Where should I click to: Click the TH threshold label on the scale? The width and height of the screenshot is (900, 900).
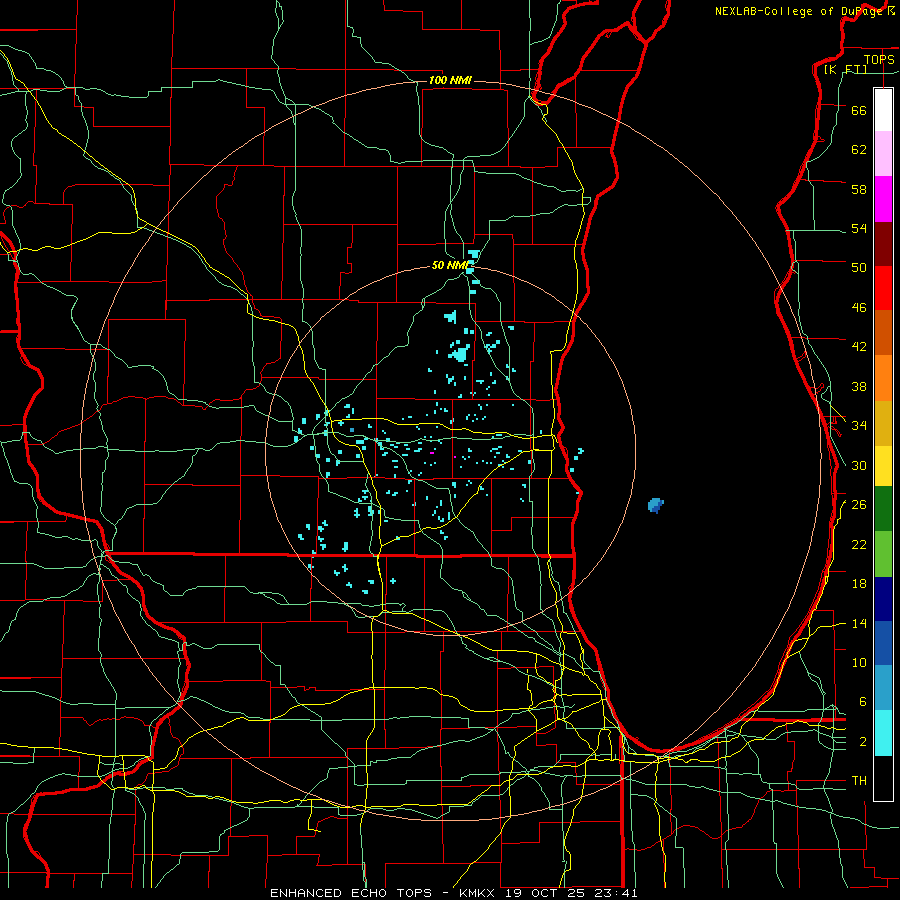pyautogui.click(x=859, y=781)
